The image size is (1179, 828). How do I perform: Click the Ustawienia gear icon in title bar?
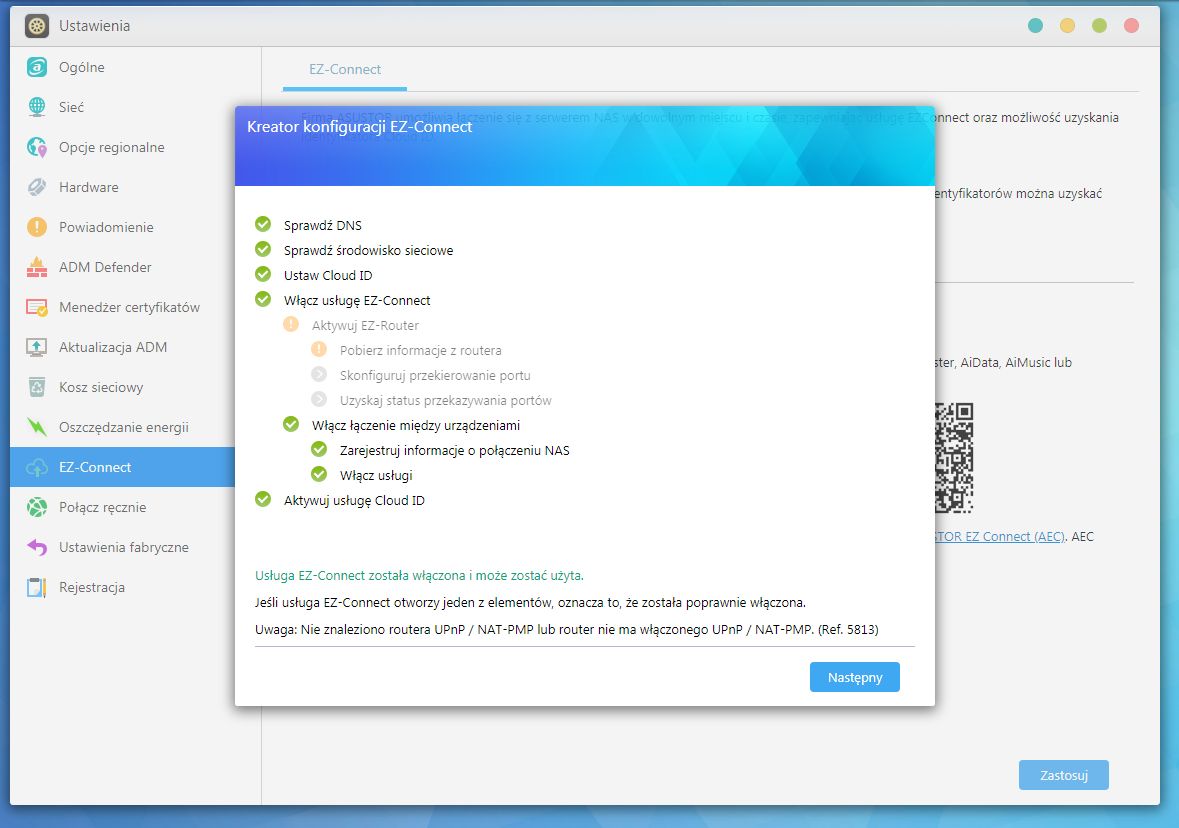tap(37, 26)
